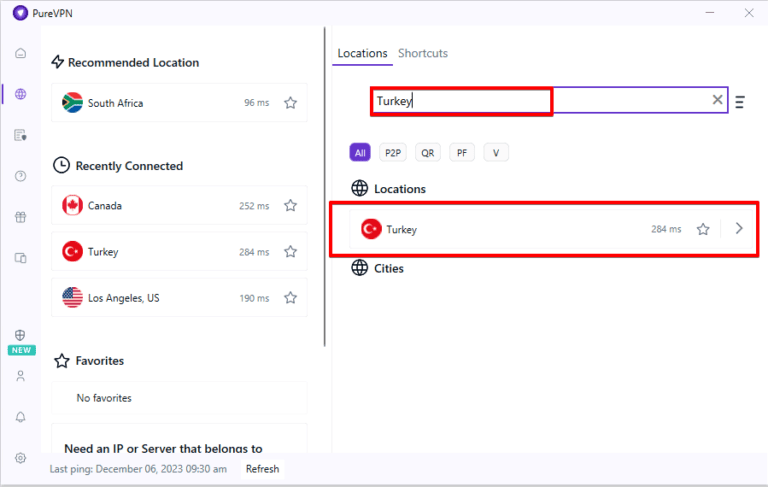The width and height of the screenshot is (768, 487).
Task: Toggle favorite star for South Africa
Action: point(290,103)
